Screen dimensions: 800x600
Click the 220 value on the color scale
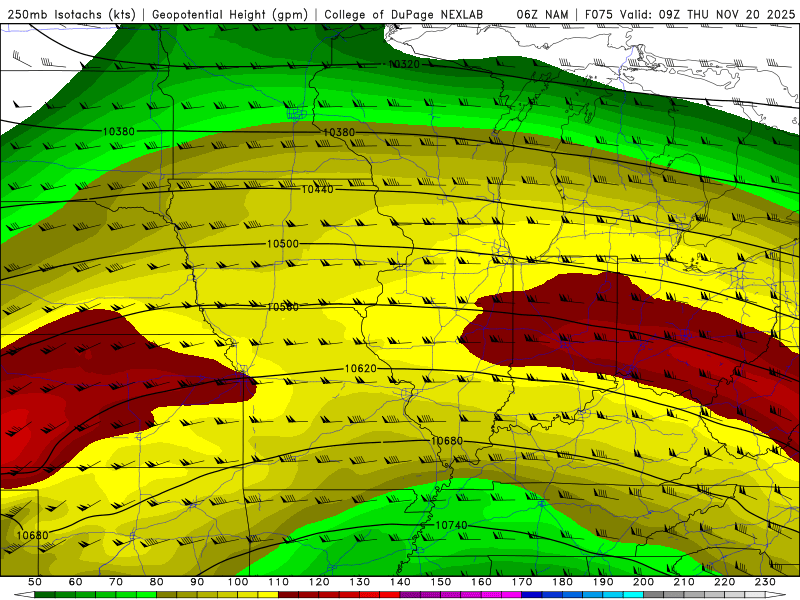pos(724,582)
